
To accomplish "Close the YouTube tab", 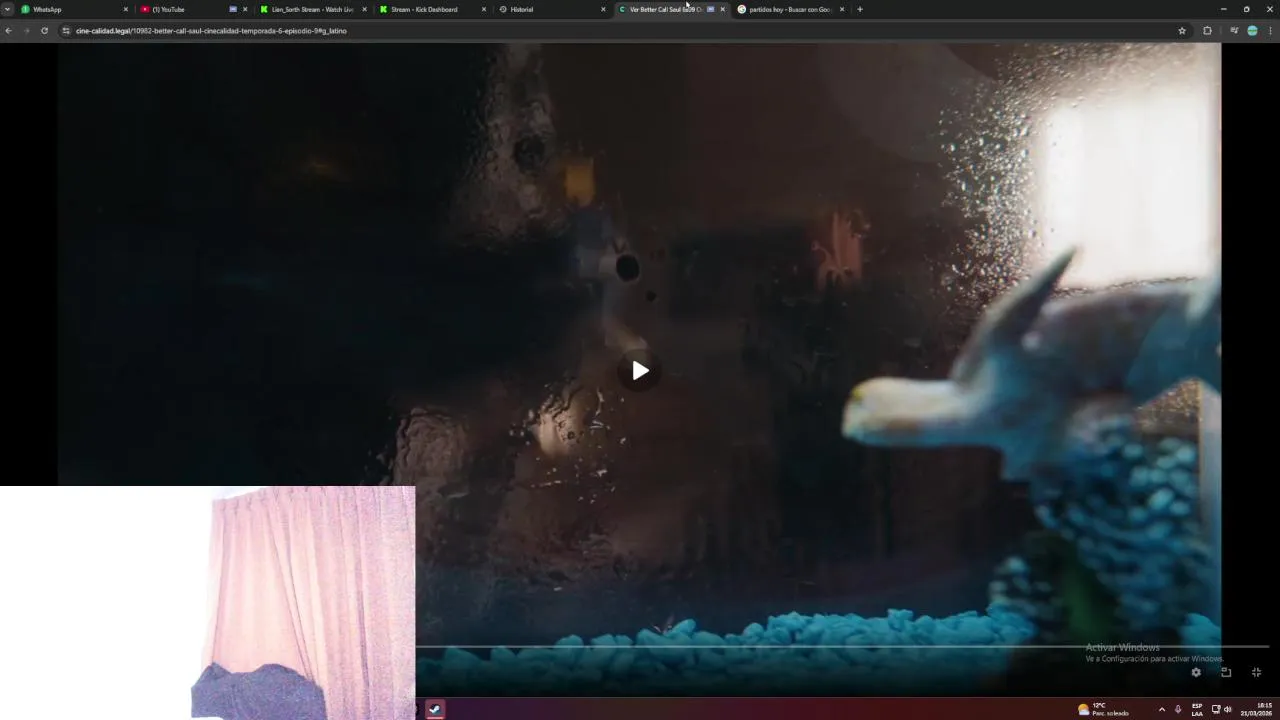I will tap(245, 9).
